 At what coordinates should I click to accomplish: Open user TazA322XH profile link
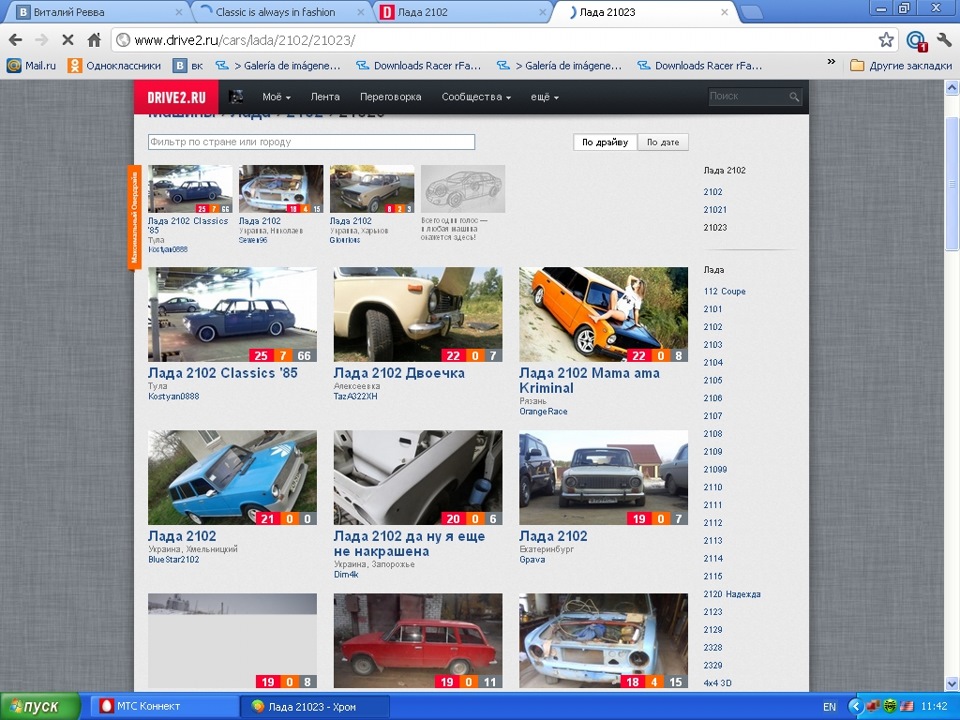pos(355,396)
